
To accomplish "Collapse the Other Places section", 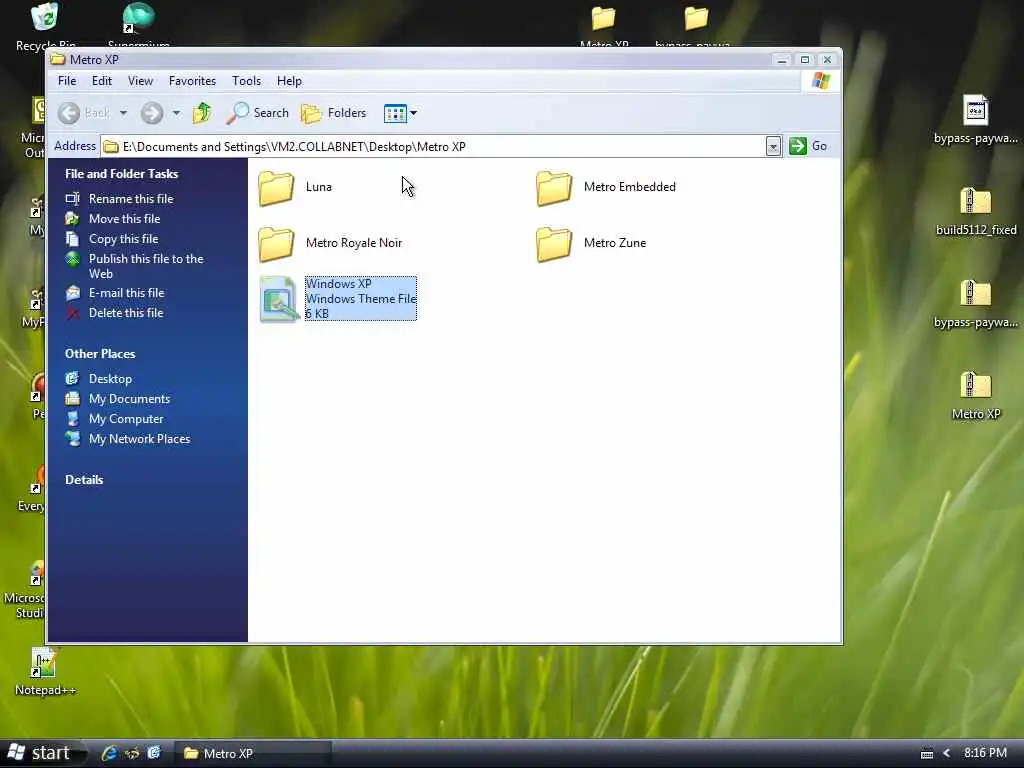I will tap(100, 354).
